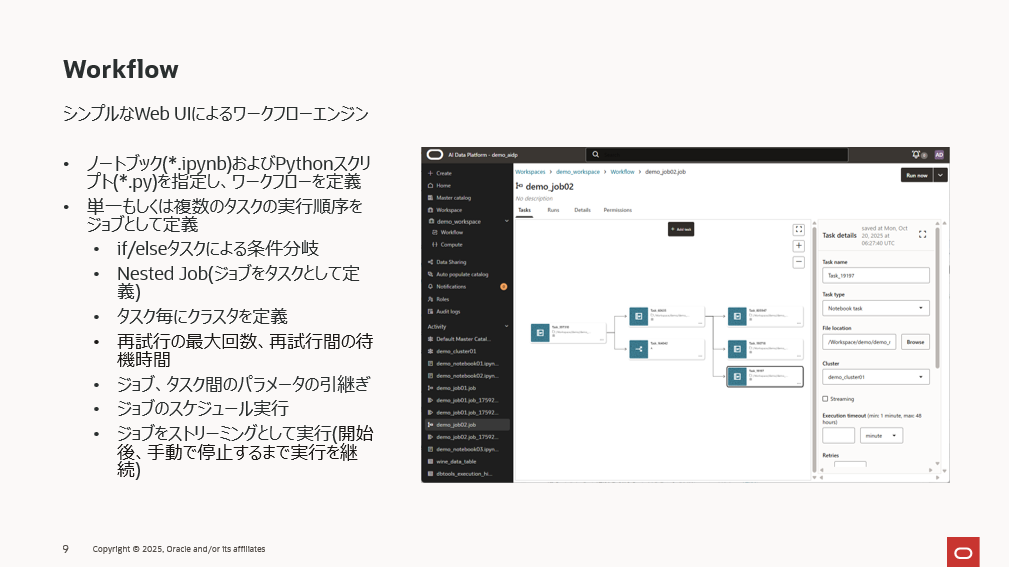Click the Run now button
Viewport: 1009px width, 567px height.
(x=917, y=175)
